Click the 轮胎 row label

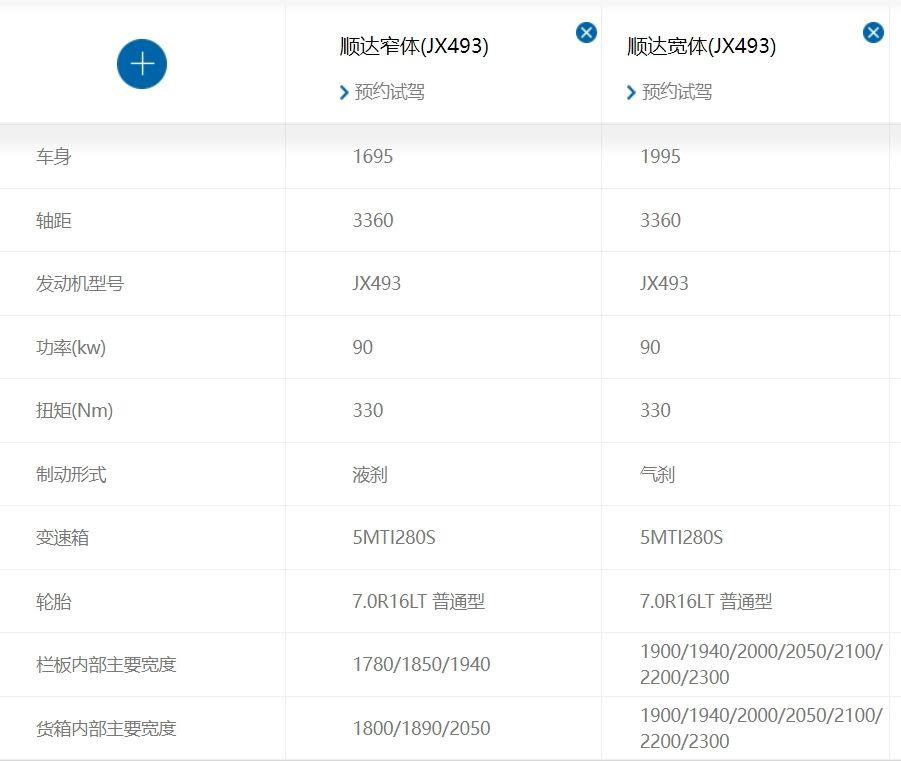click(x=53, y=602)
